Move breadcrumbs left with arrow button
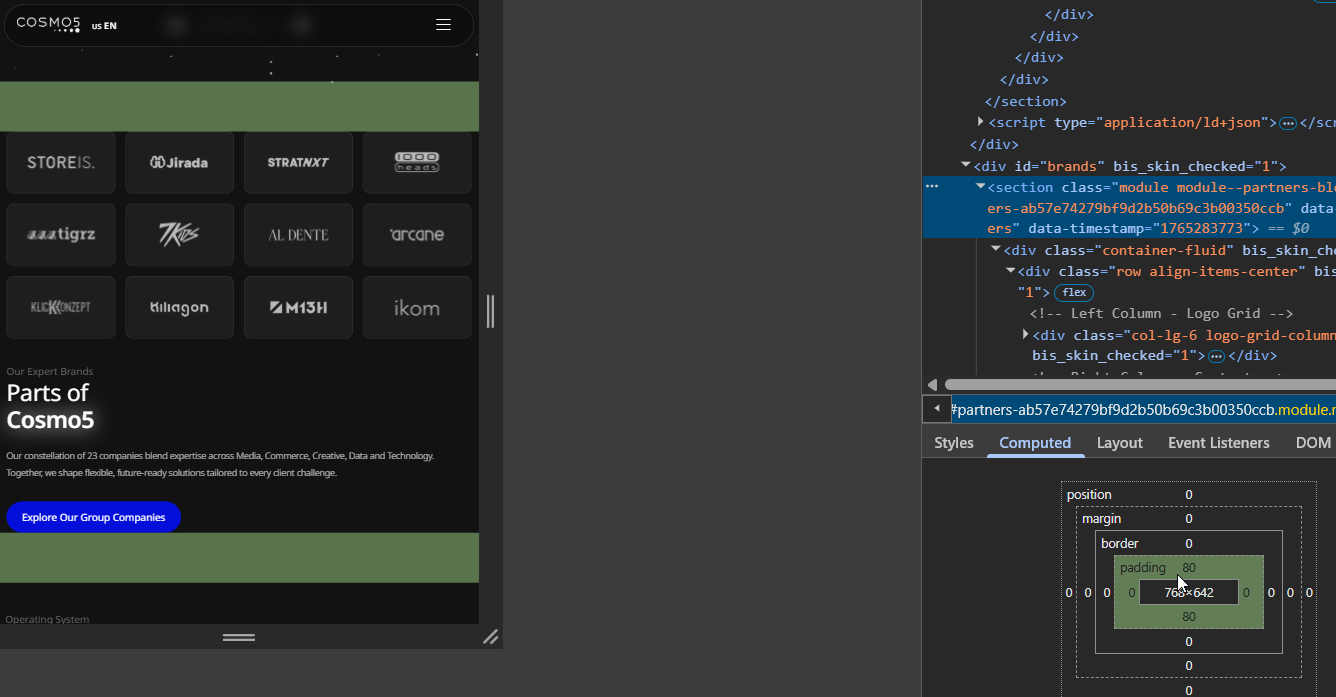The height and width of the screenshot is (697, 1336). [x=937, y=409]
